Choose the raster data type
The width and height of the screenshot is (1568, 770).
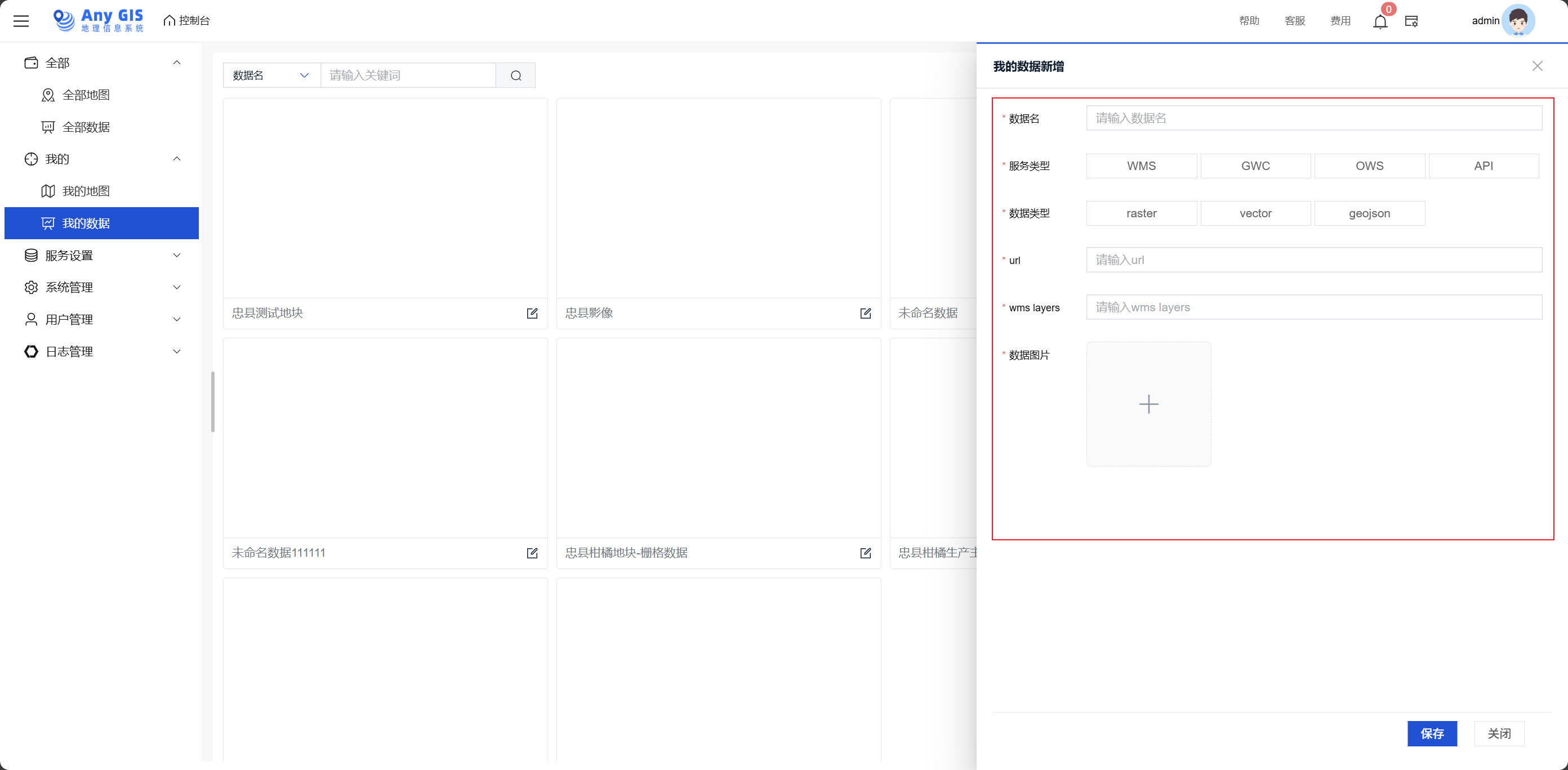pos(1141,213)
